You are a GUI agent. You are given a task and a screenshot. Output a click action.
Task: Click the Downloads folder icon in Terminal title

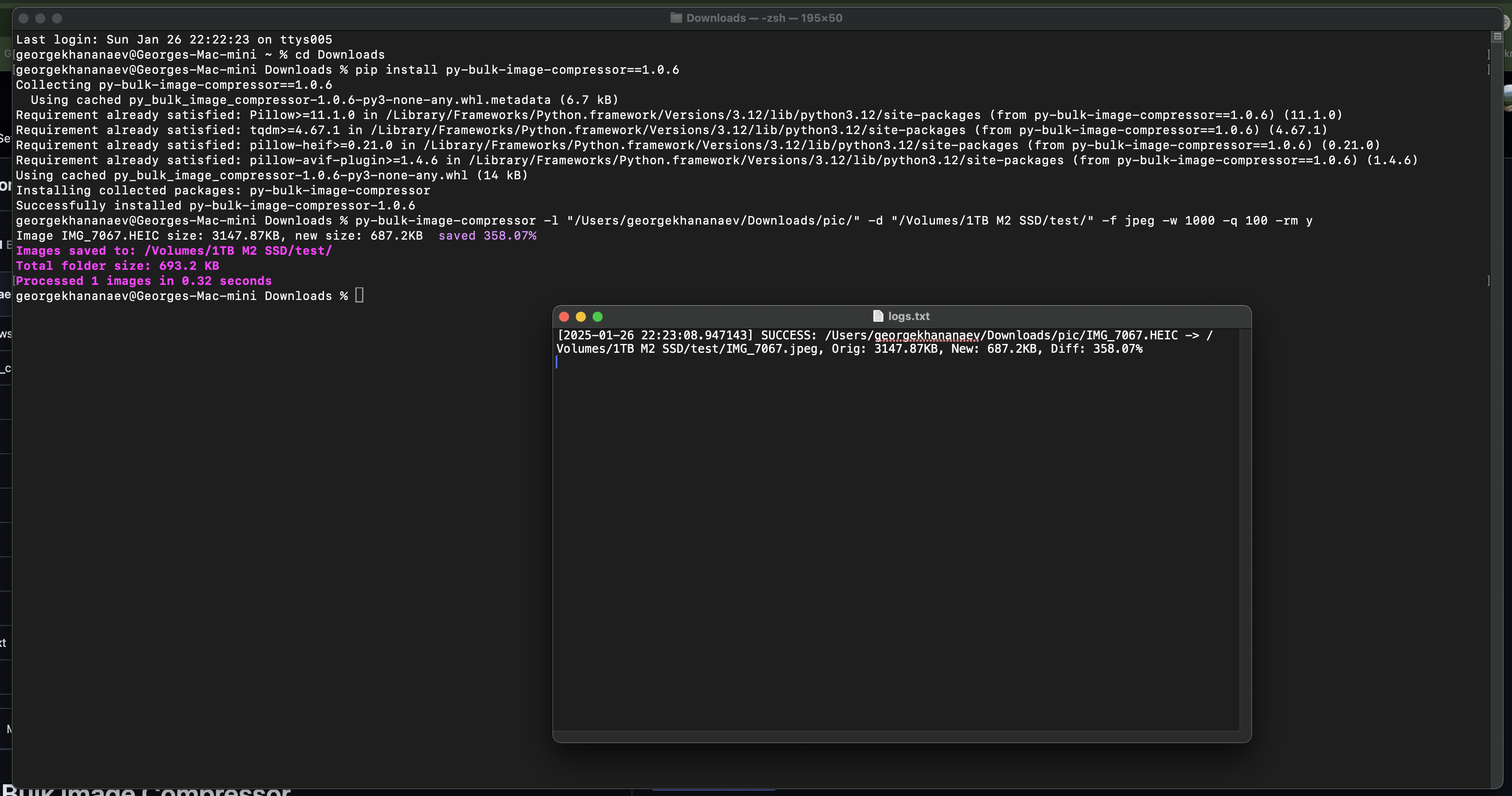click(x=676, y=18)
